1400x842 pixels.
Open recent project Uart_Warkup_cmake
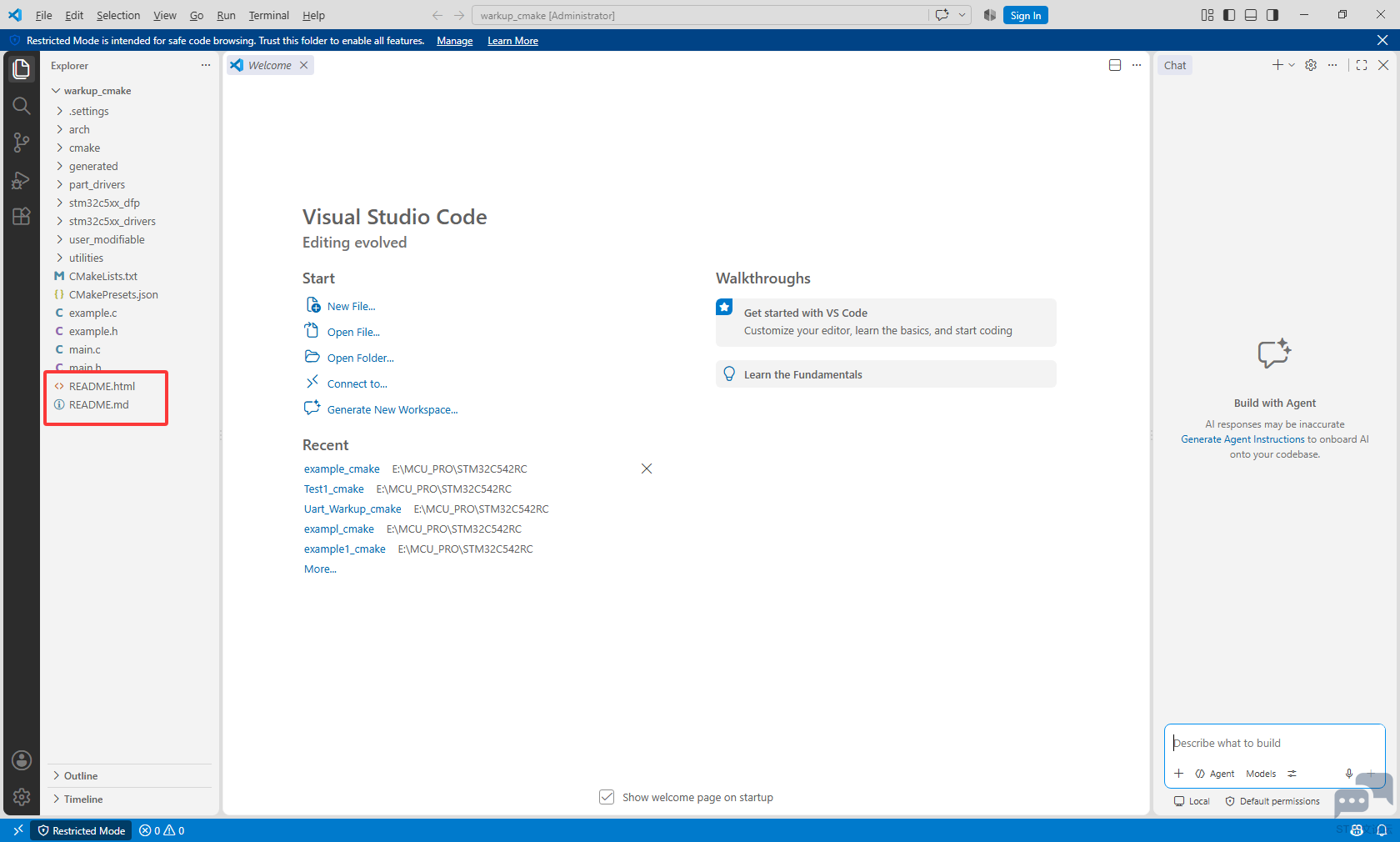coord(352,509)
